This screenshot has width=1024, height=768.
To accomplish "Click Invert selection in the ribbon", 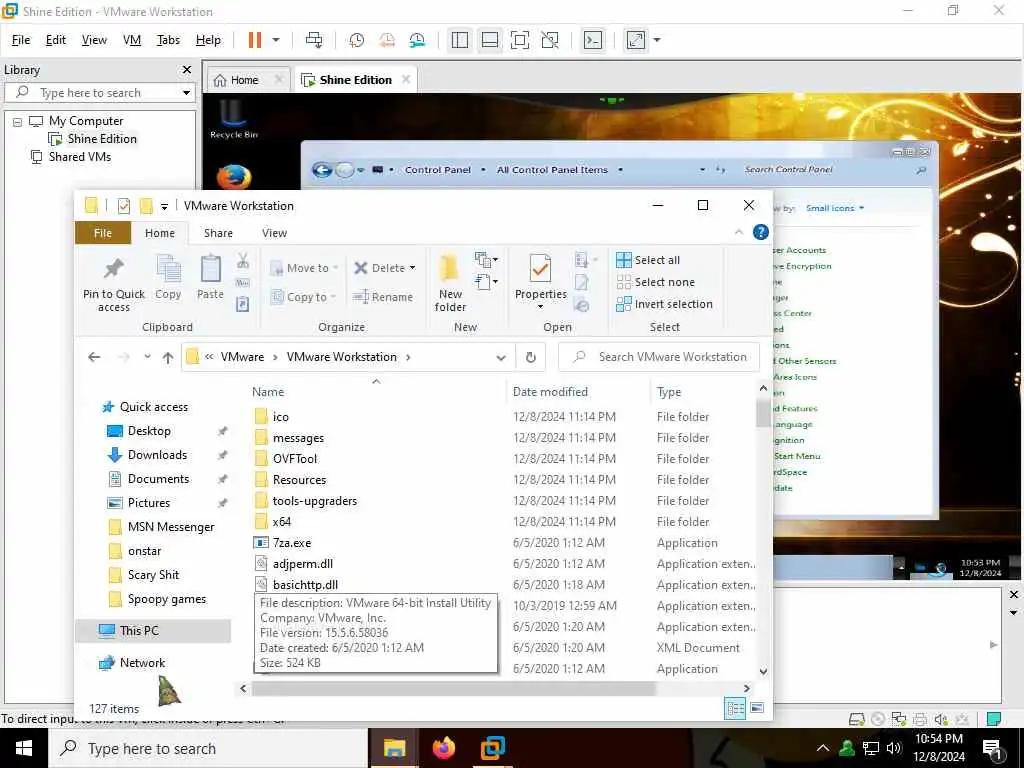I will pos(664,304).
